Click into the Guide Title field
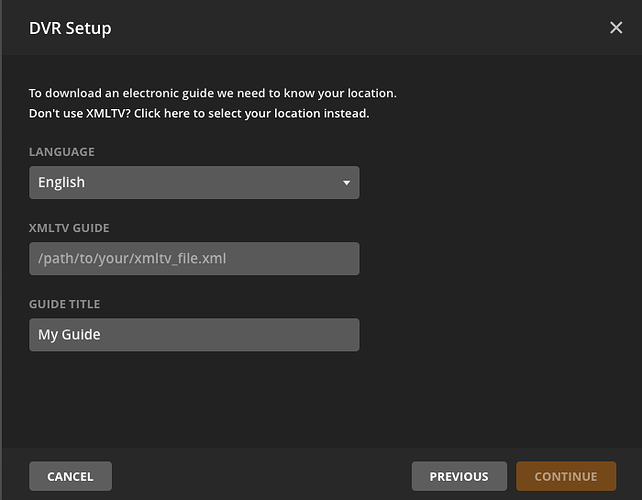This screenshot has height=500, width=642. [x=193, y=335]
